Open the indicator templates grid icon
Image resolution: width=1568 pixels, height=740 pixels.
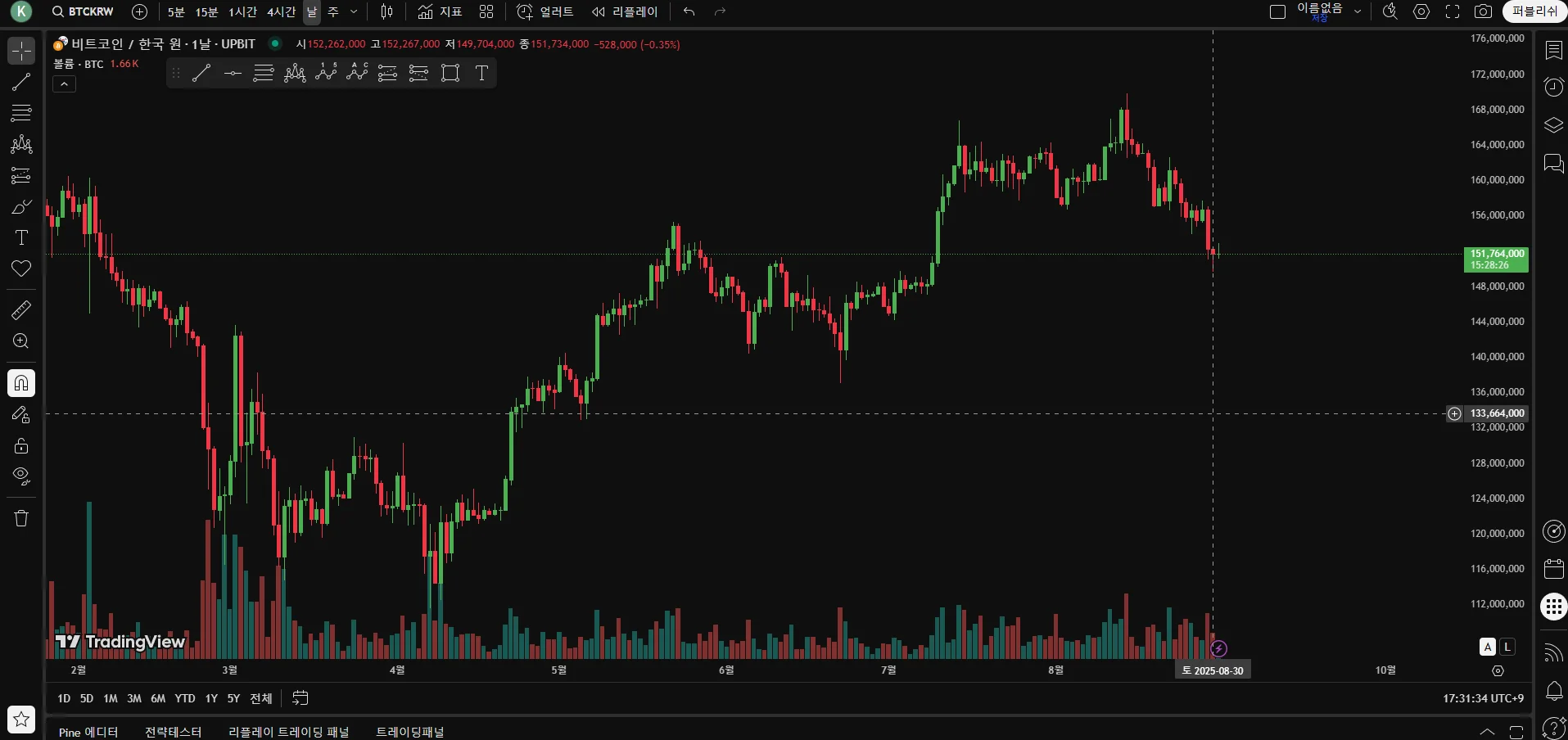click(x=486, y=11)
